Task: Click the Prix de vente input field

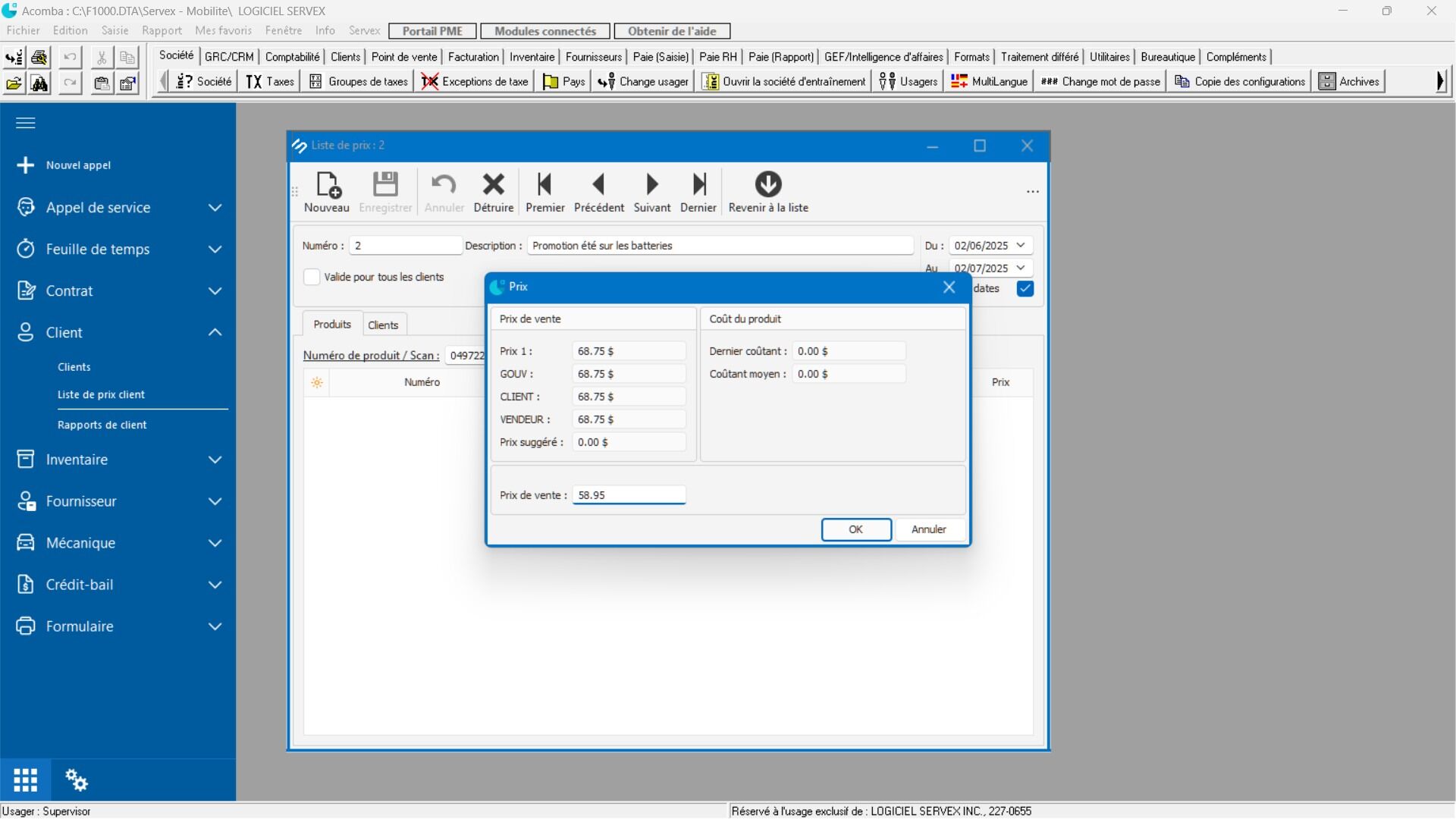Action: (629, 495)
